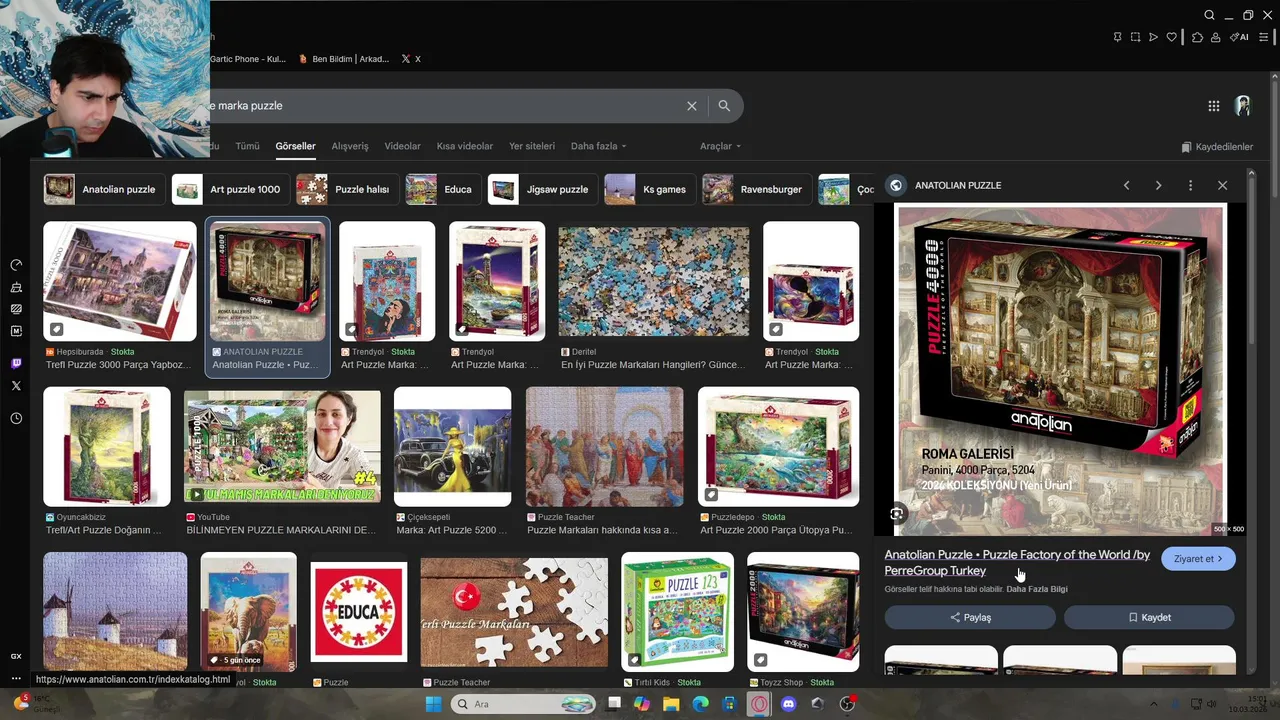Open the three-dots sidebar setup menu
Viewport: 1280px width, 720px height.
coord(16,678)
